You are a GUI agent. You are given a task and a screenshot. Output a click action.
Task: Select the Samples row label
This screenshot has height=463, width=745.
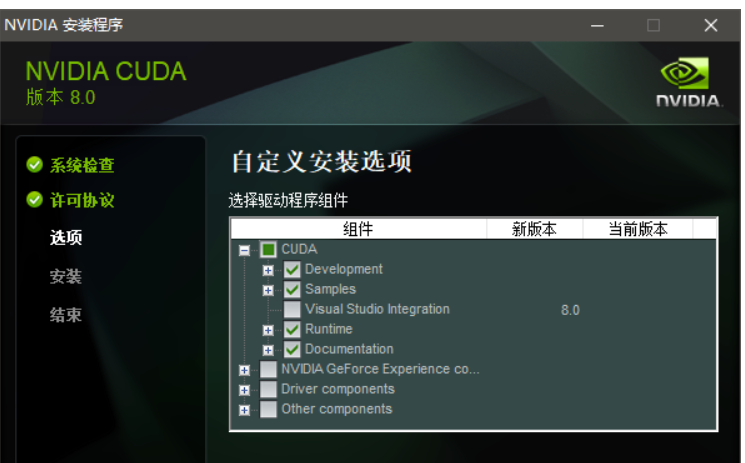tap(330, 289)
